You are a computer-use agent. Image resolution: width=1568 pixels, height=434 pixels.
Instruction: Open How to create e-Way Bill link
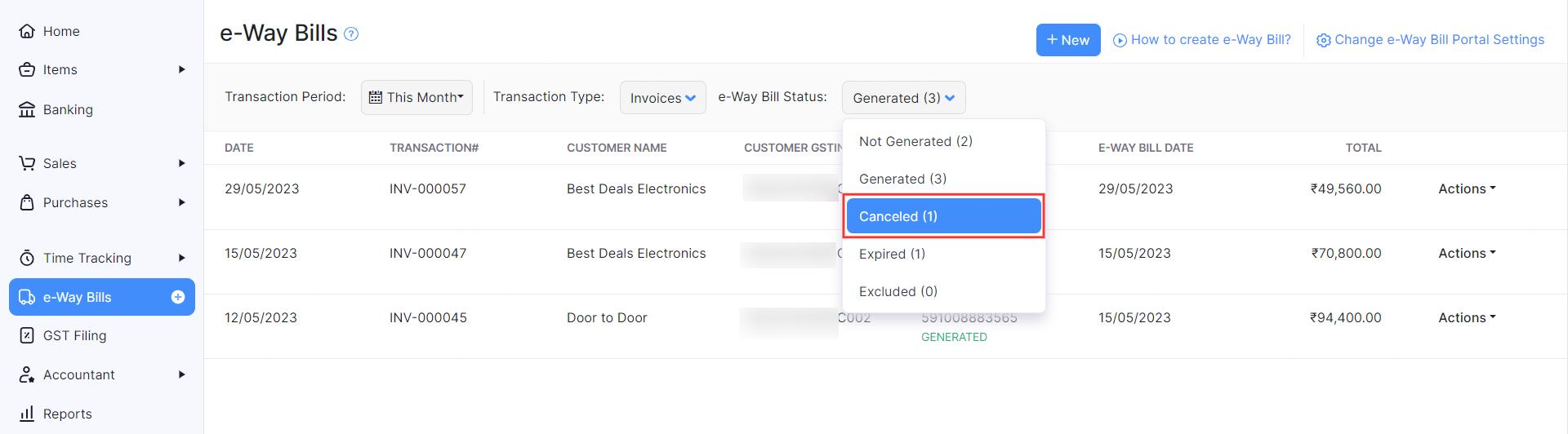[1202, 40]
